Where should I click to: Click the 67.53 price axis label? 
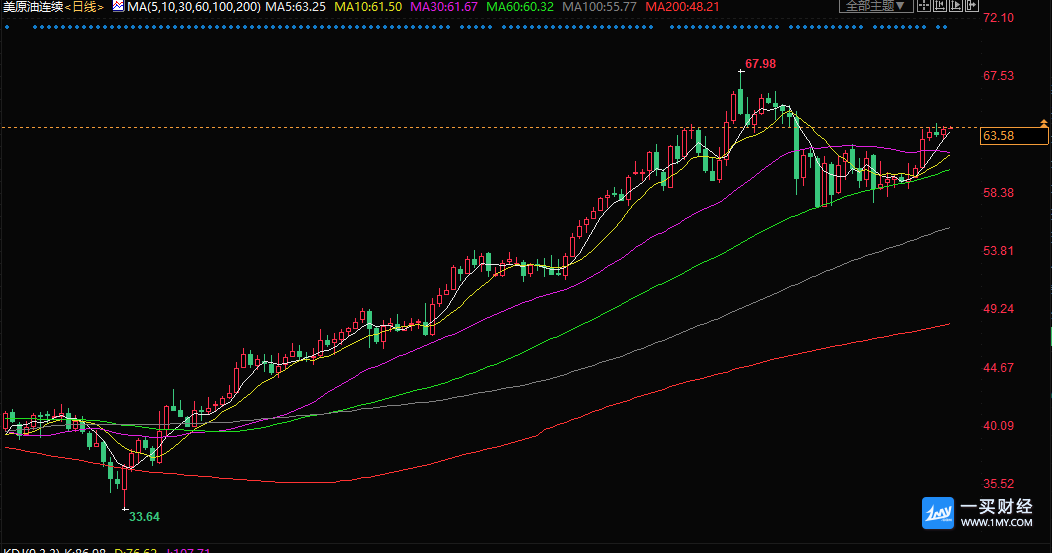tap(998, 76)
